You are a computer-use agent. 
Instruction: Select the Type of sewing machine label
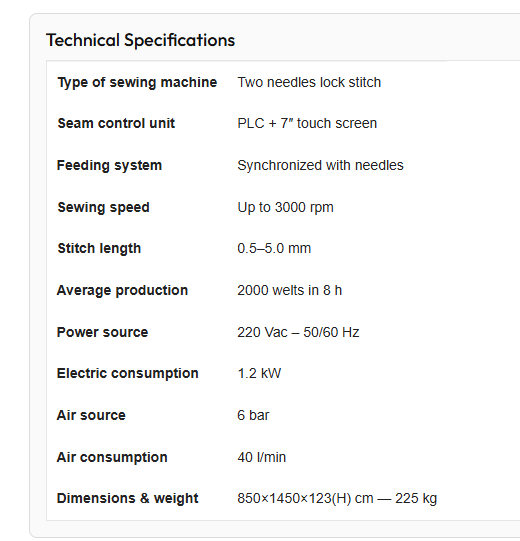pos(137,82)
